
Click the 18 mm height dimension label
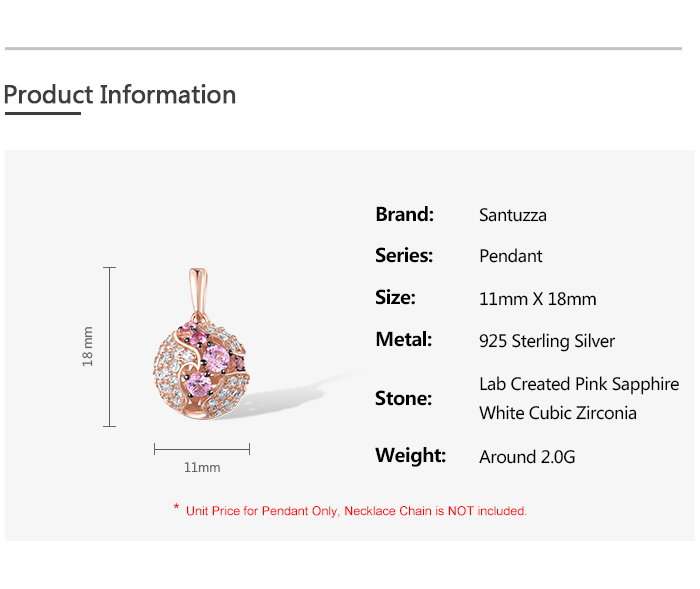pyautogui.click(x=88, y=346)
